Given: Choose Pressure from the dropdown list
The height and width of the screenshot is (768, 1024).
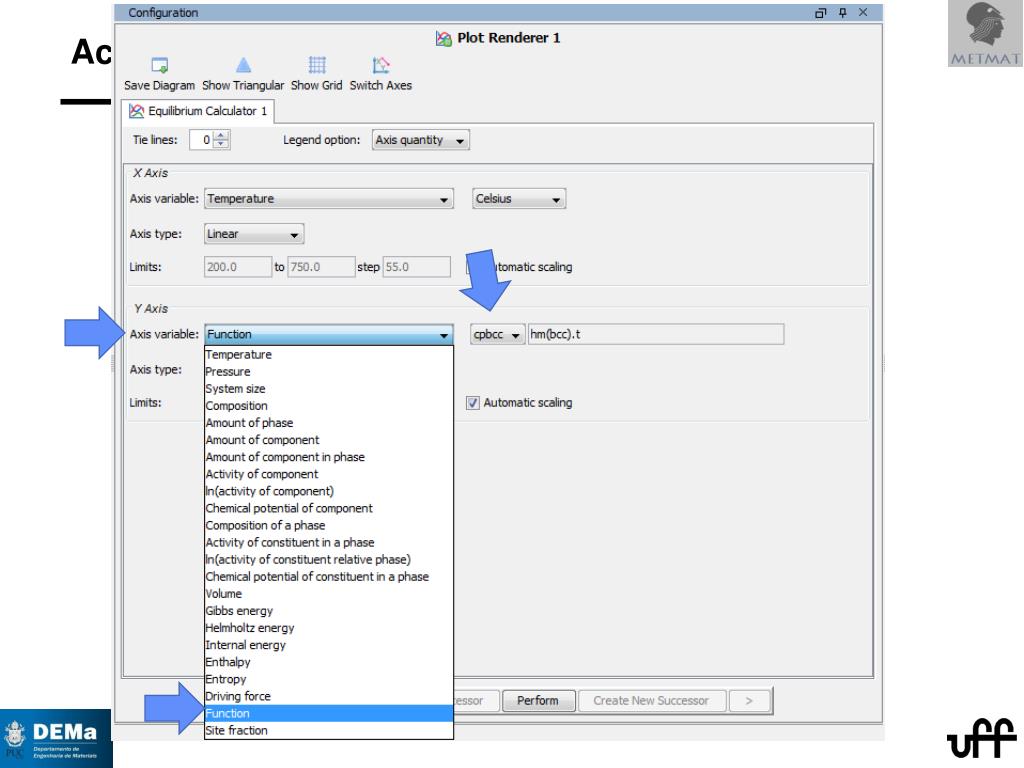Looking at the screenshot, I should 328,372.
